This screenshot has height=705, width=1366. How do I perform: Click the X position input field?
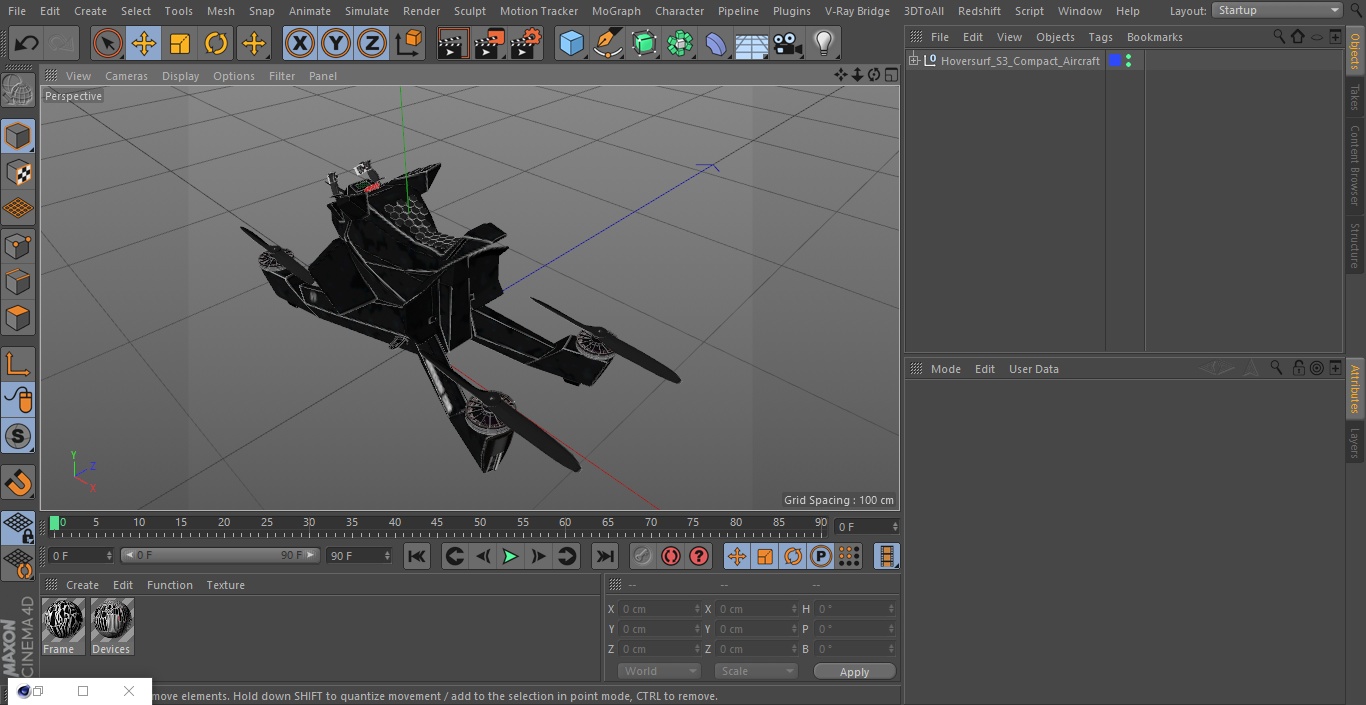(660, 609)
